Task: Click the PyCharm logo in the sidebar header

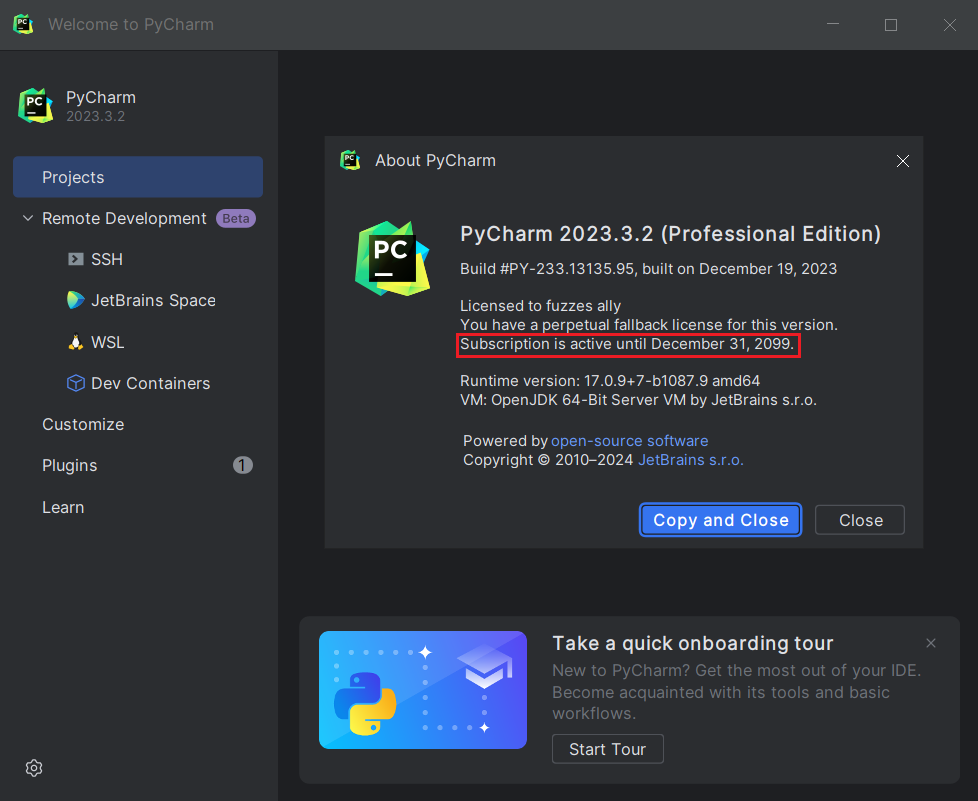Action: [35, 106]
